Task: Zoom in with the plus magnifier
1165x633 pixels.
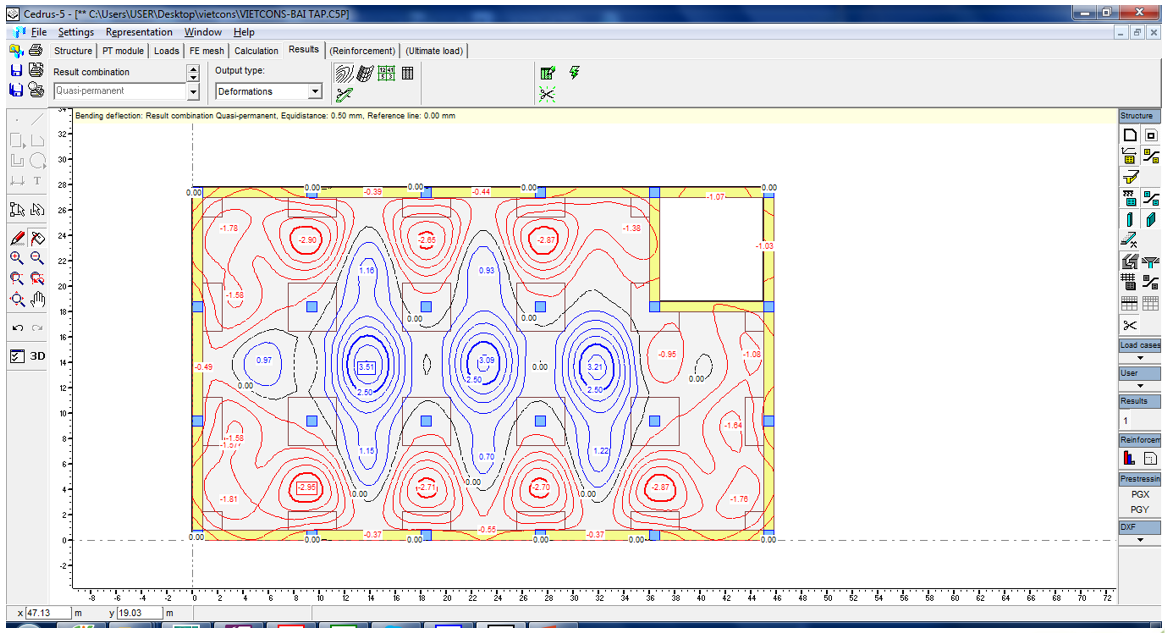Action: (x=16, y=258)
